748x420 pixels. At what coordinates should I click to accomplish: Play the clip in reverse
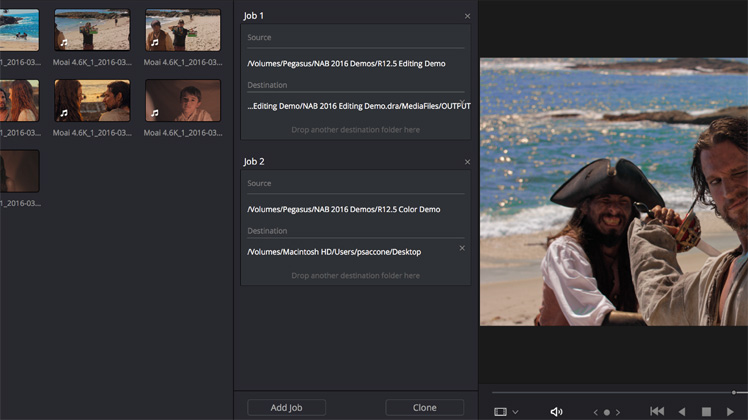[x=682, y=412]
